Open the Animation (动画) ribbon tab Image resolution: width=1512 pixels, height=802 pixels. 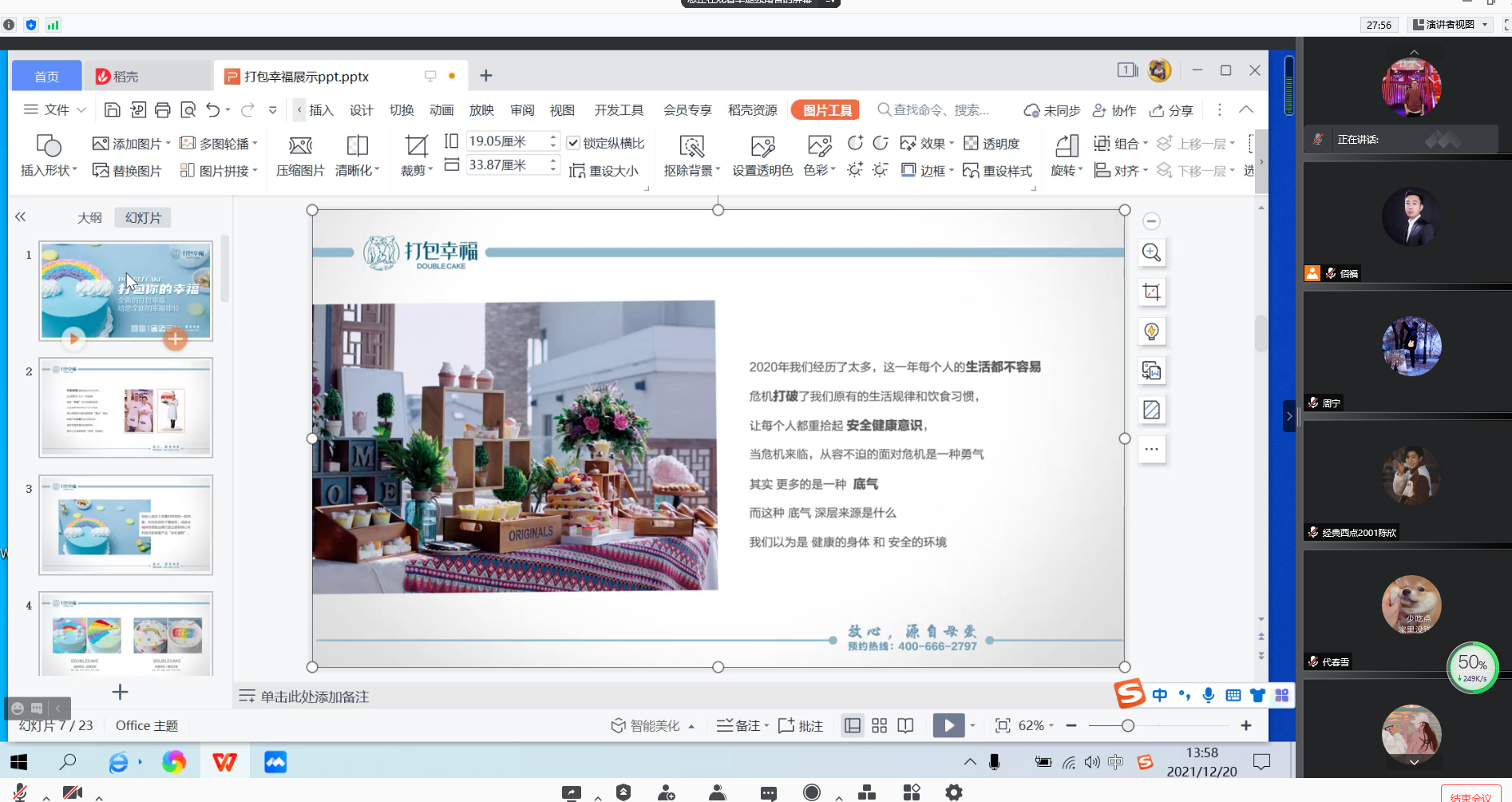click(x=441, y=110)
